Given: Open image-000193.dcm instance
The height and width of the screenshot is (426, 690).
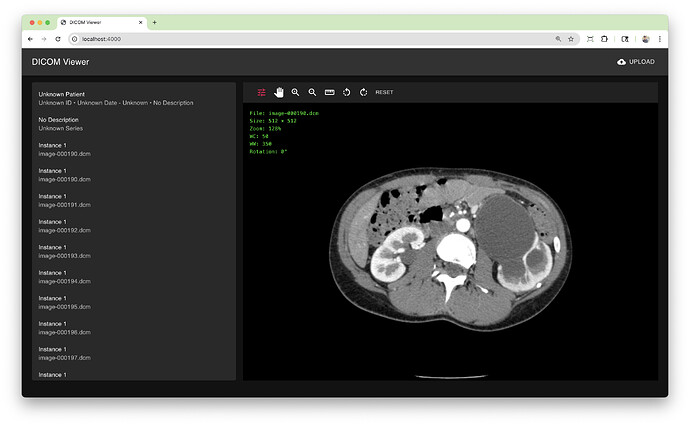Looking at the screenshot, I should pyautogui.click(x=134, y=251).
